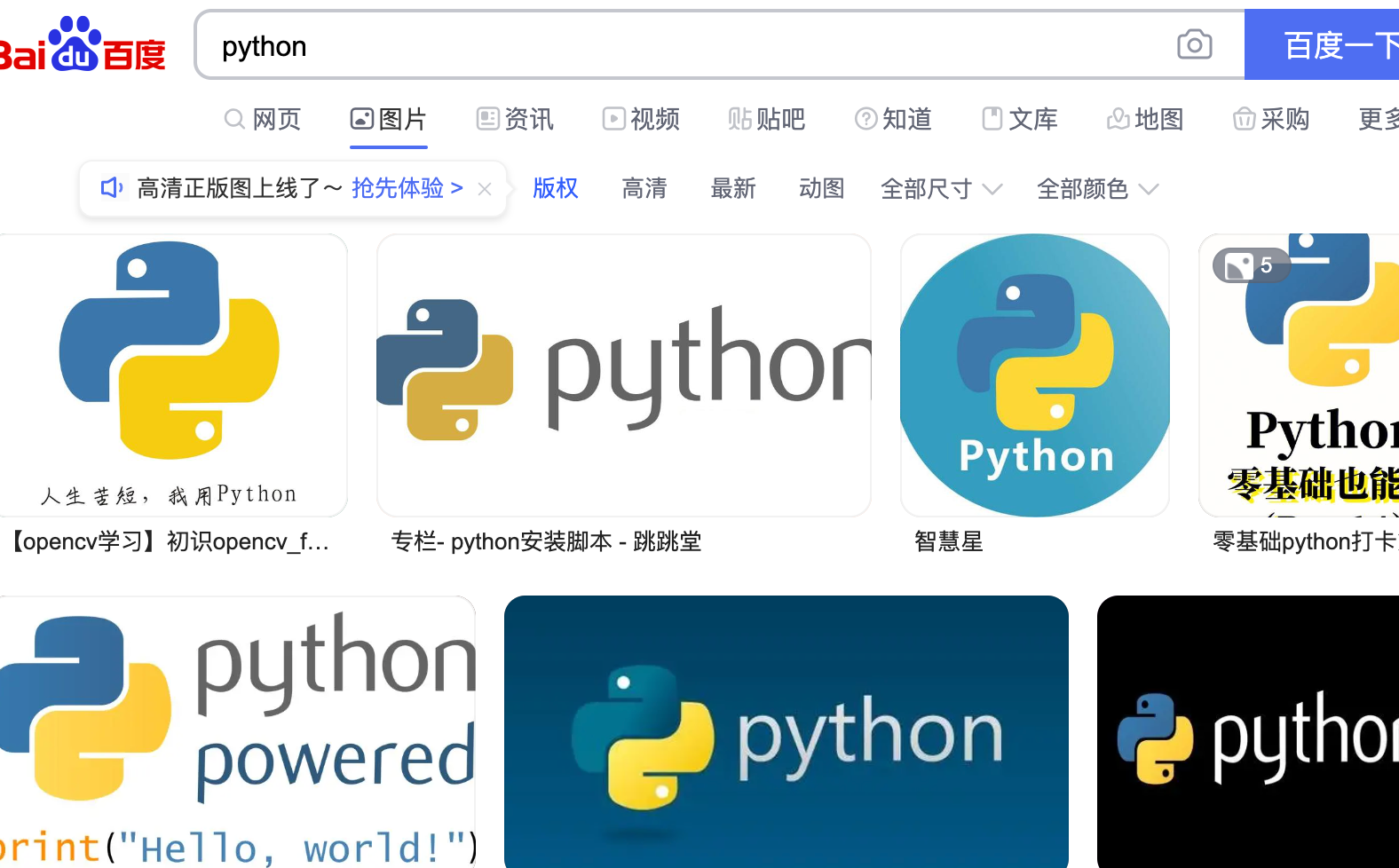Switch to the 网页 tab
Image resolution: width=1399 pixels, height=868 pixels.
coord(263,119)
